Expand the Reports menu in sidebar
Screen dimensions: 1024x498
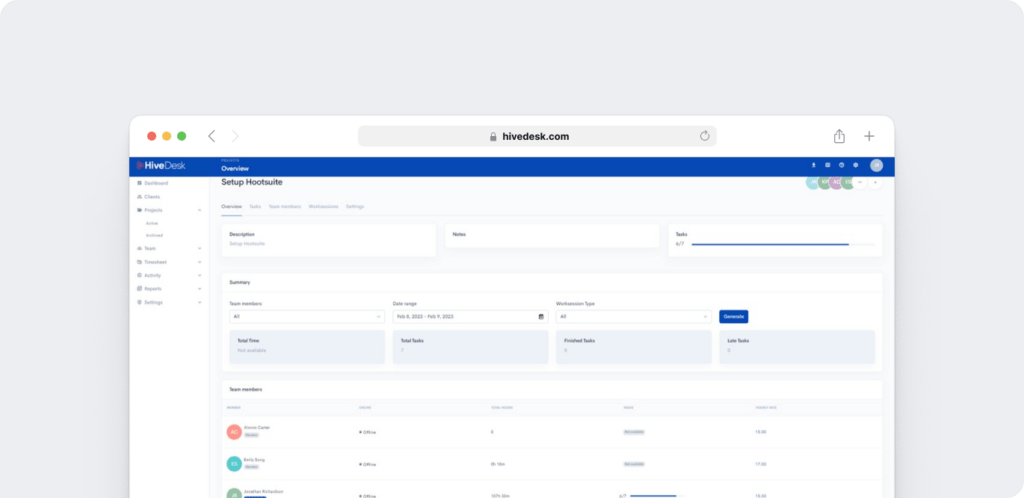pos(200,288)
